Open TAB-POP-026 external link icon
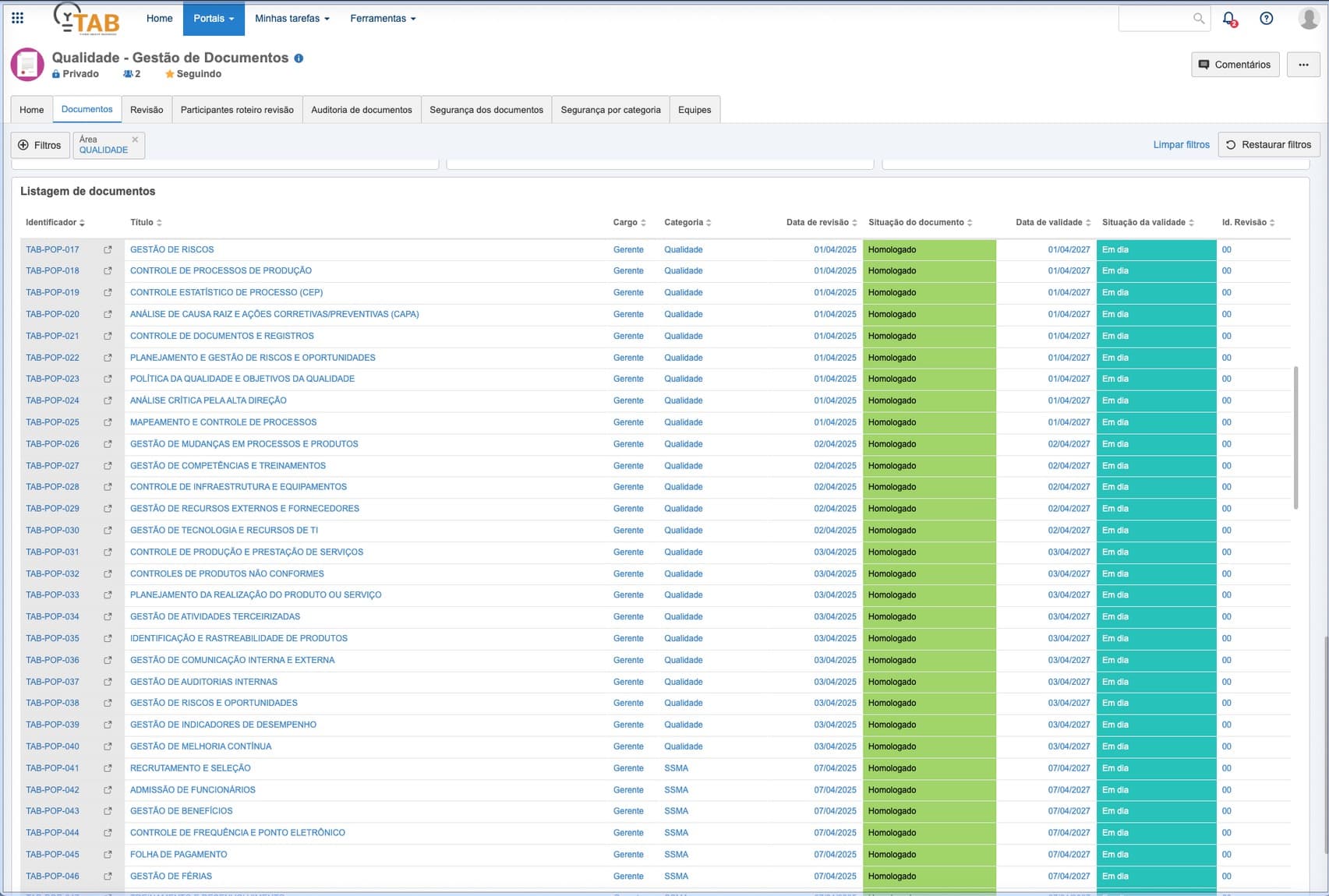The image size is (1329, 896). coord(108,444)
